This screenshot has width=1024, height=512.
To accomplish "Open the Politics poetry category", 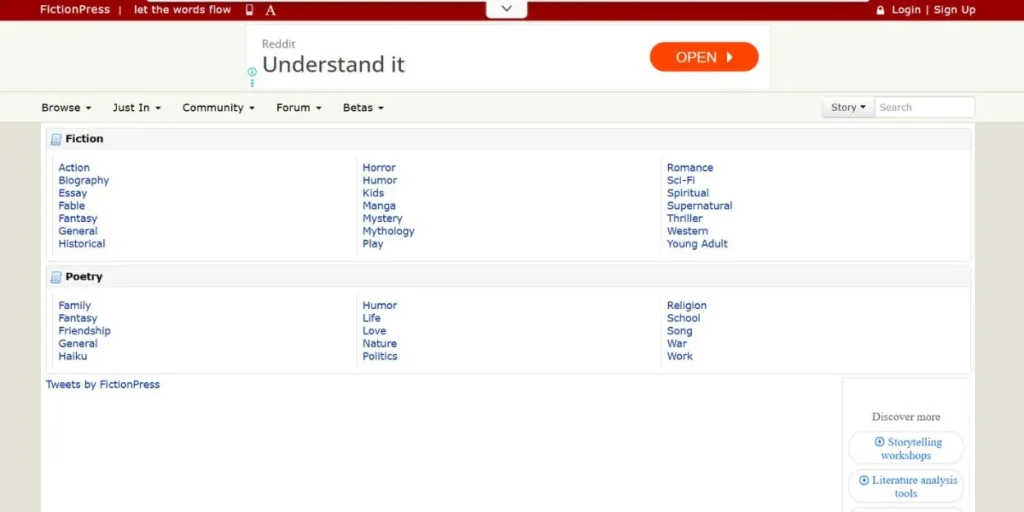I will click(380, 357).
